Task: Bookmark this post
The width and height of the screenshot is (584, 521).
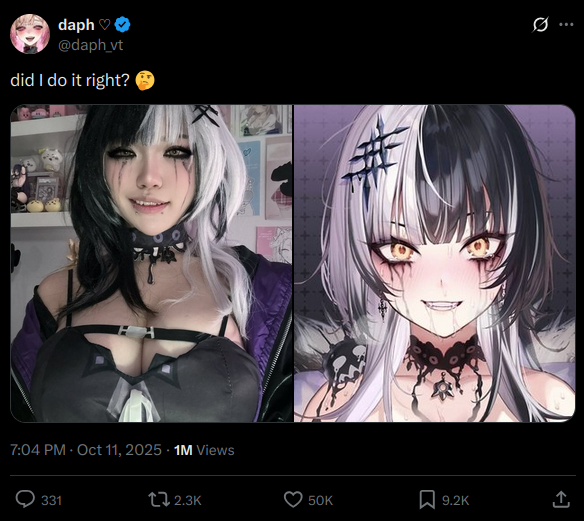Action: 427,500
